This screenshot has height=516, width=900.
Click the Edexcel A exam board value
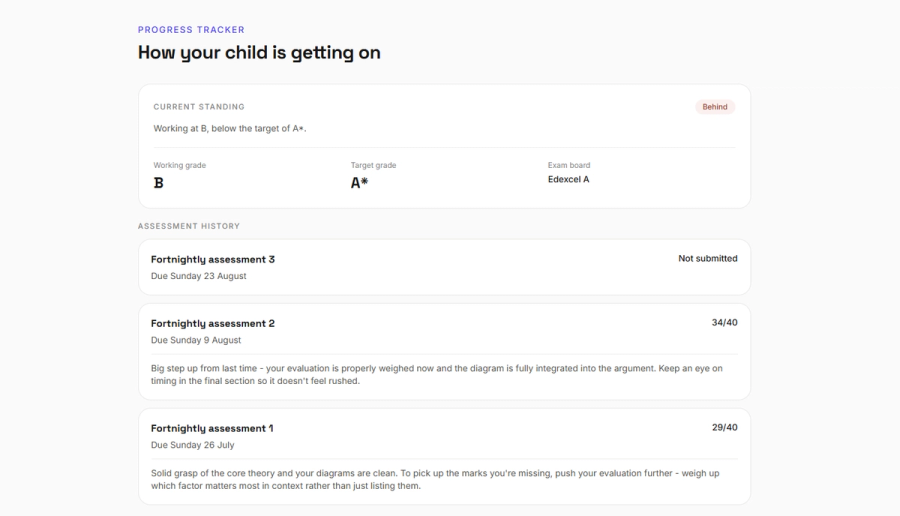(x=568, y=180)
